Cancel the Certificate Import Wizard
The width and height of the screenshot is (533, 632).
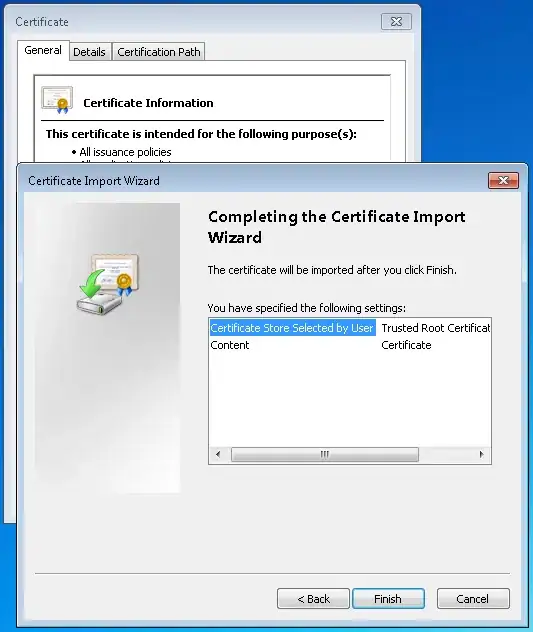(x=473, y=599)
